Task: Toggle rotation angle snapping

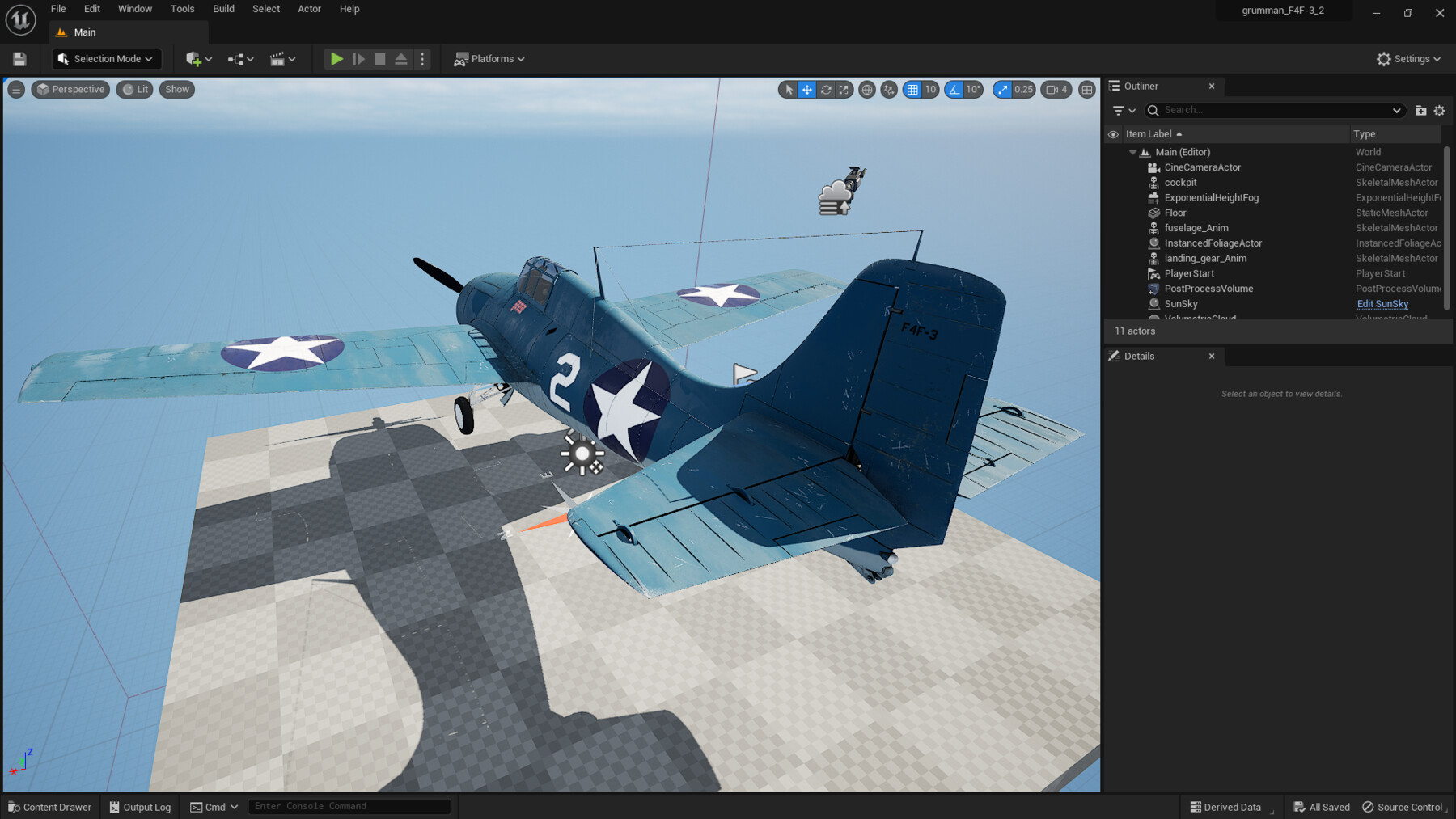Action: pyautogui.click(x=954, y=90)
